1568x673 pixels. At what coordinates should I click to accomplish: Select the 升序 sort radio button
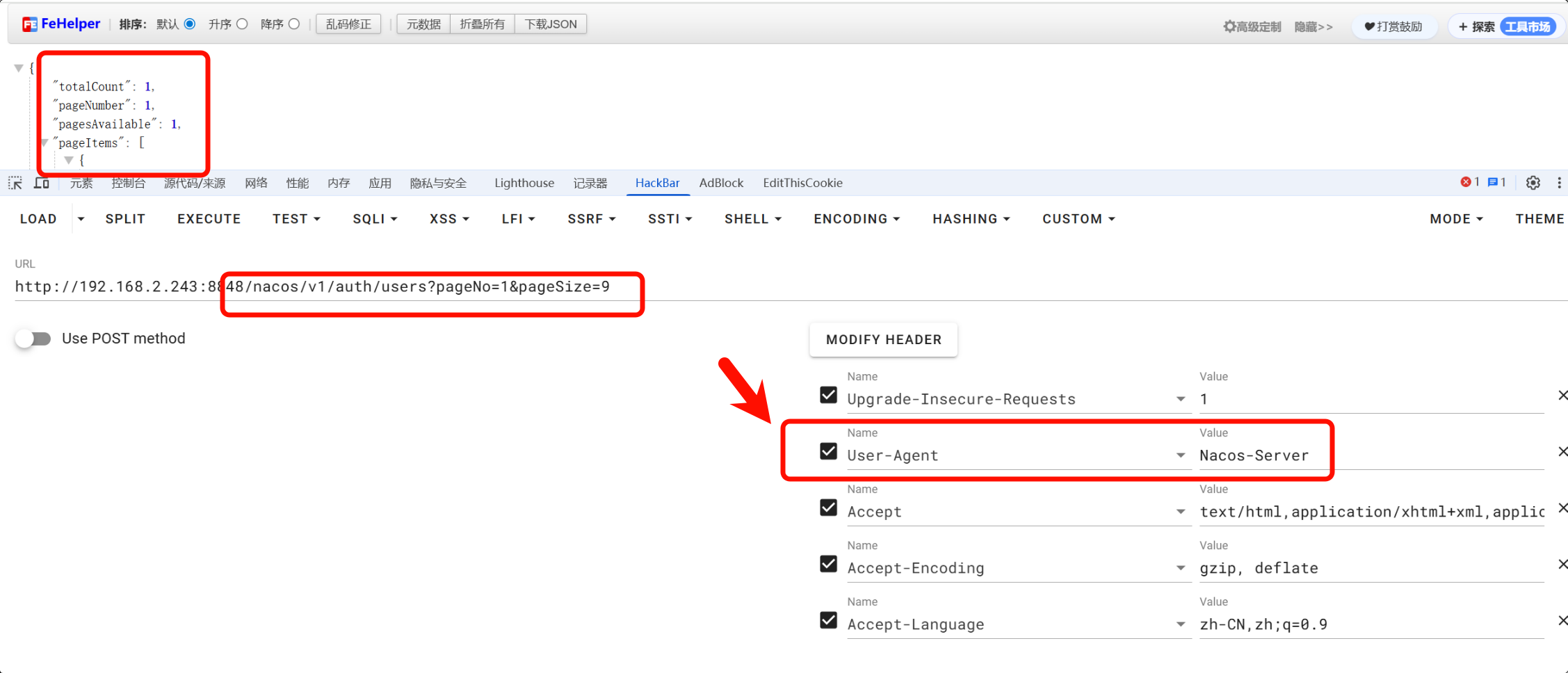pos(242,24)
